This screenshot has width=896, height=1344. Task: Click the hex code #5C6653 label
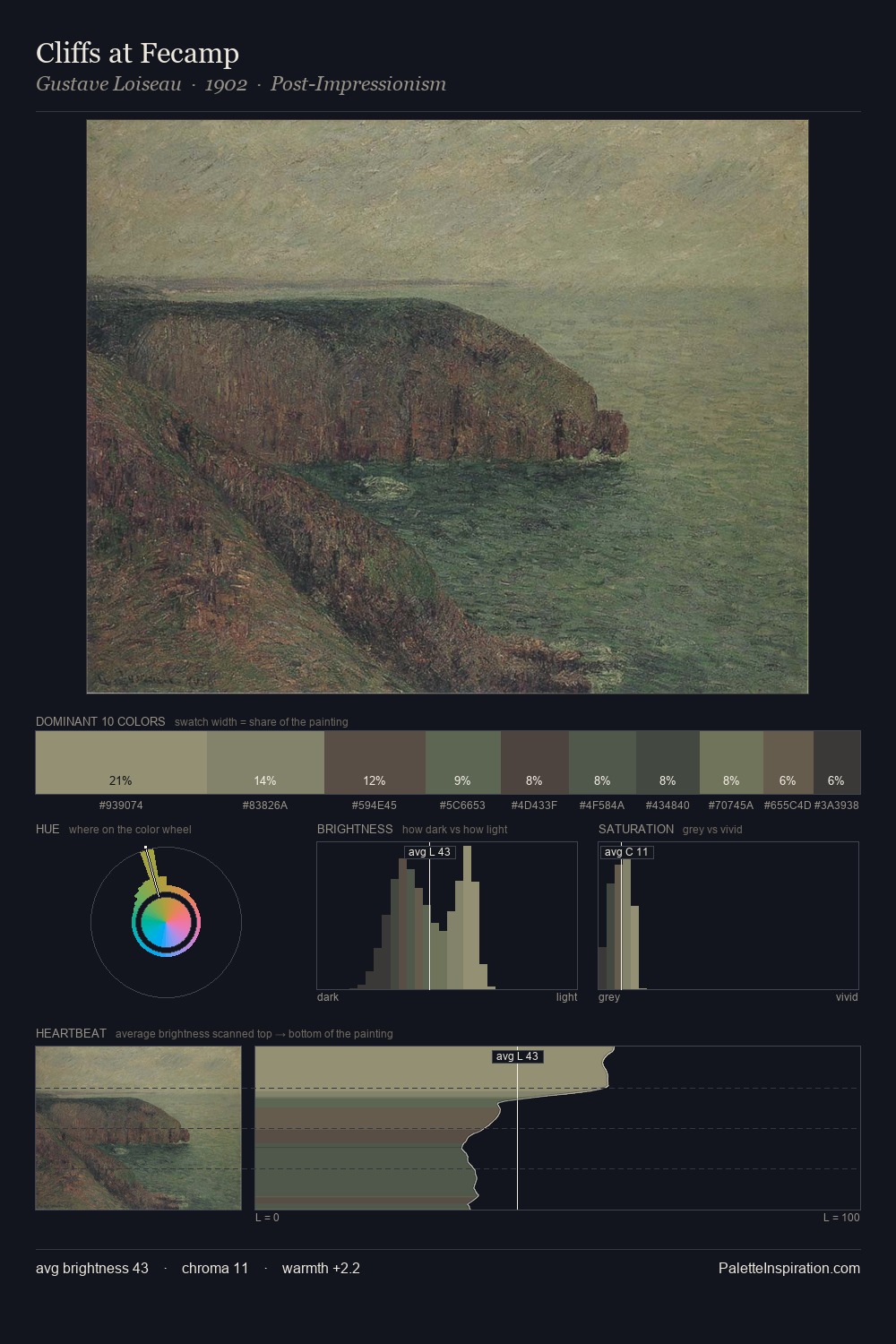[462, 805]
